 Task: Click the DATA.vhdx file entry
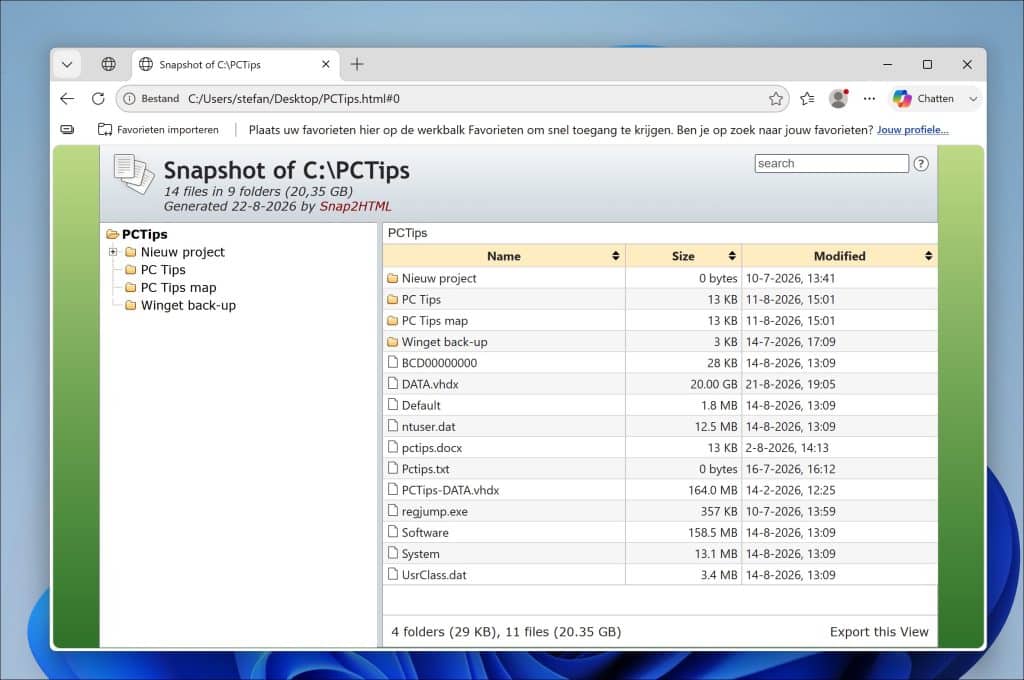pyautogui.click(x=430, y=384)
